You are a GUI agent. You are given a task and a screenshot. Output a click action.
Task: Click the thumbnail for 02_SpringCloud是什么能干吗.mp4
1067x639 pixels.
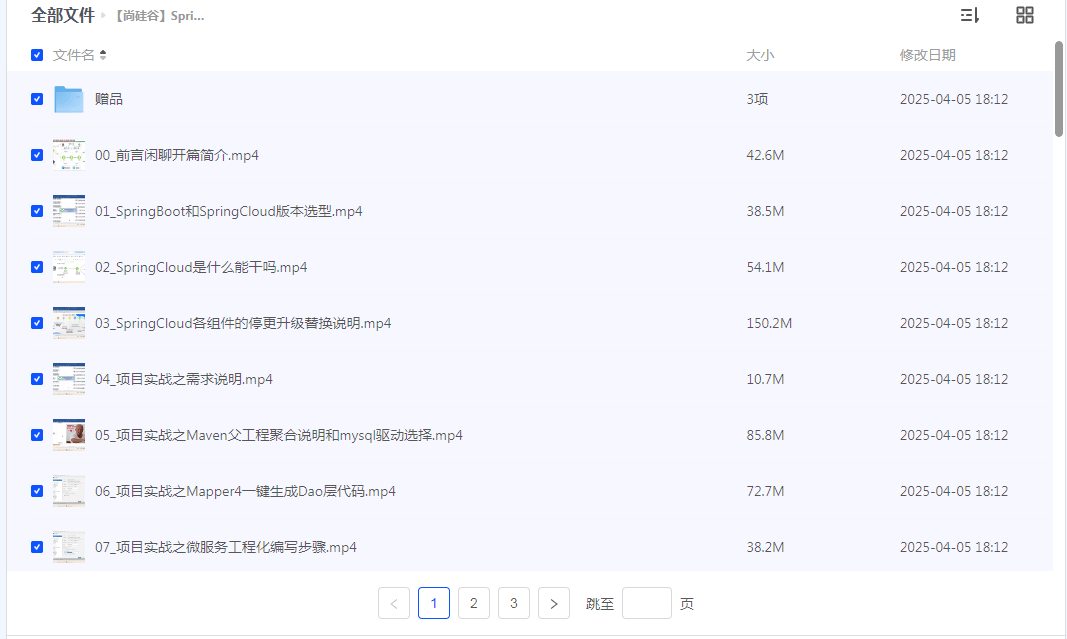(x=67, y=267)
